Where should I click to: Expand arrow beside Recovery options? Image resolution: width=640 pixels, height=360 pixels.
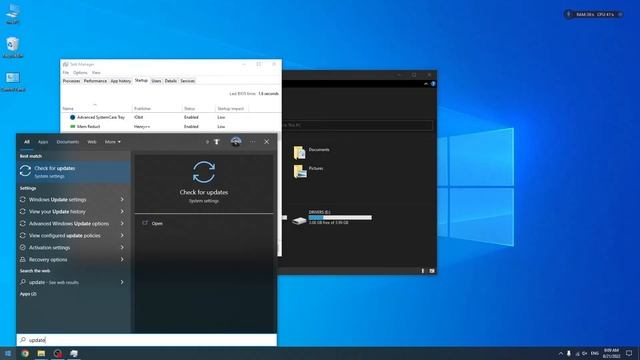tap(122, 260)
